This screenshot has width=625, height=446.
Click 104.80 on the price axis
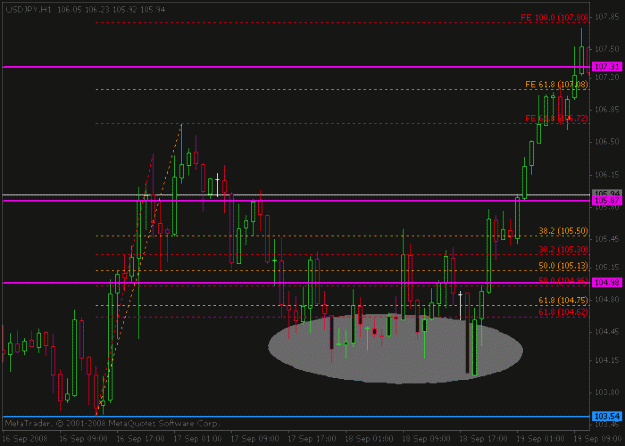(607, 299)
